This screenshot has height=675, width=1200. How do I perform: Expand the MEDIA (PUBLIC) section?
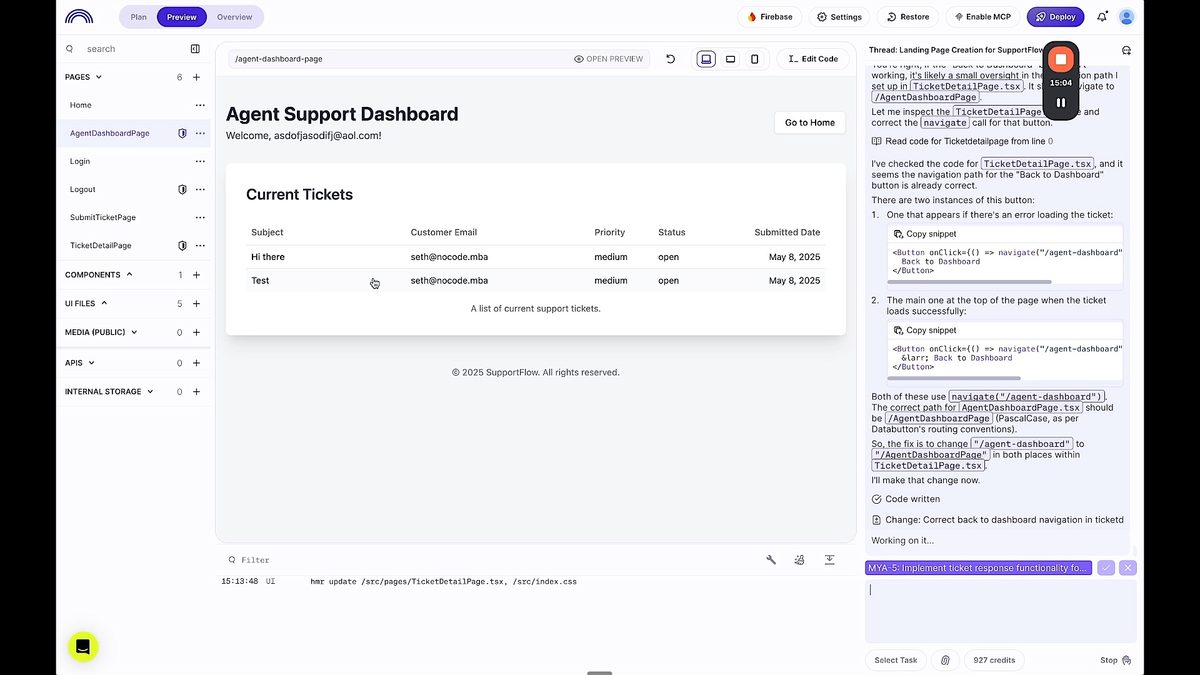point(101,332)
